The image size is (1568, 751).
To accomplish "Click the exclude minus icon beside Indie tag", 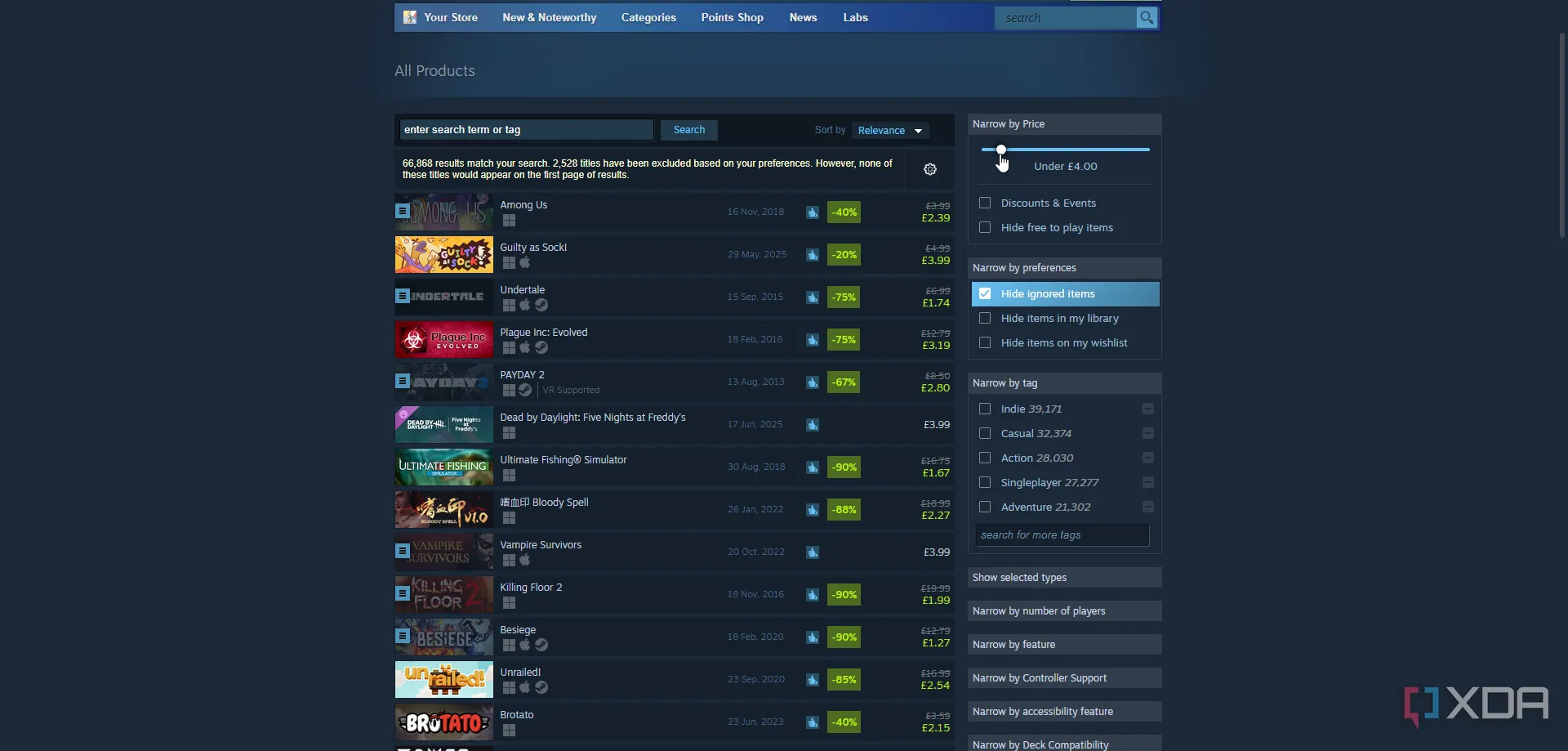I will click(1147, 409).
